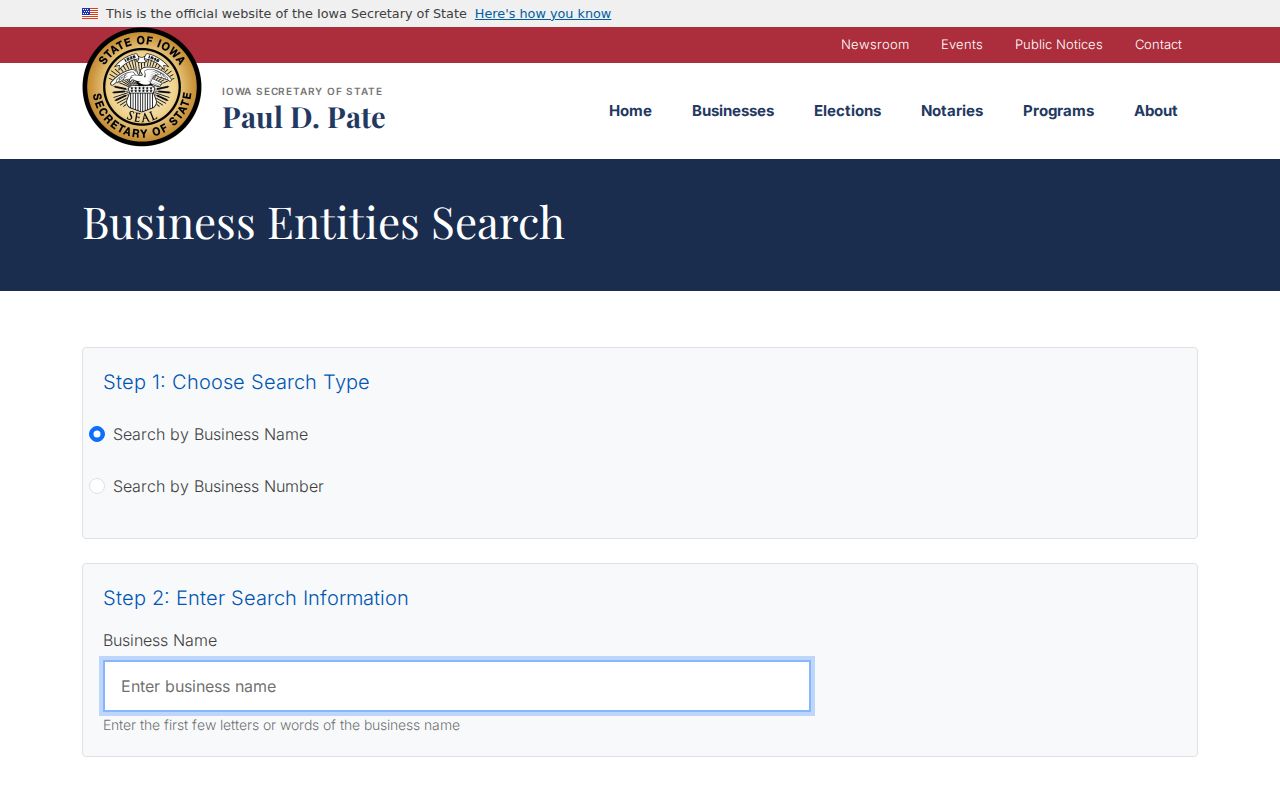This screenshot has height=800, width=1280.
Task: Click the Business Name field label
Action: click(x=160, y=640)
